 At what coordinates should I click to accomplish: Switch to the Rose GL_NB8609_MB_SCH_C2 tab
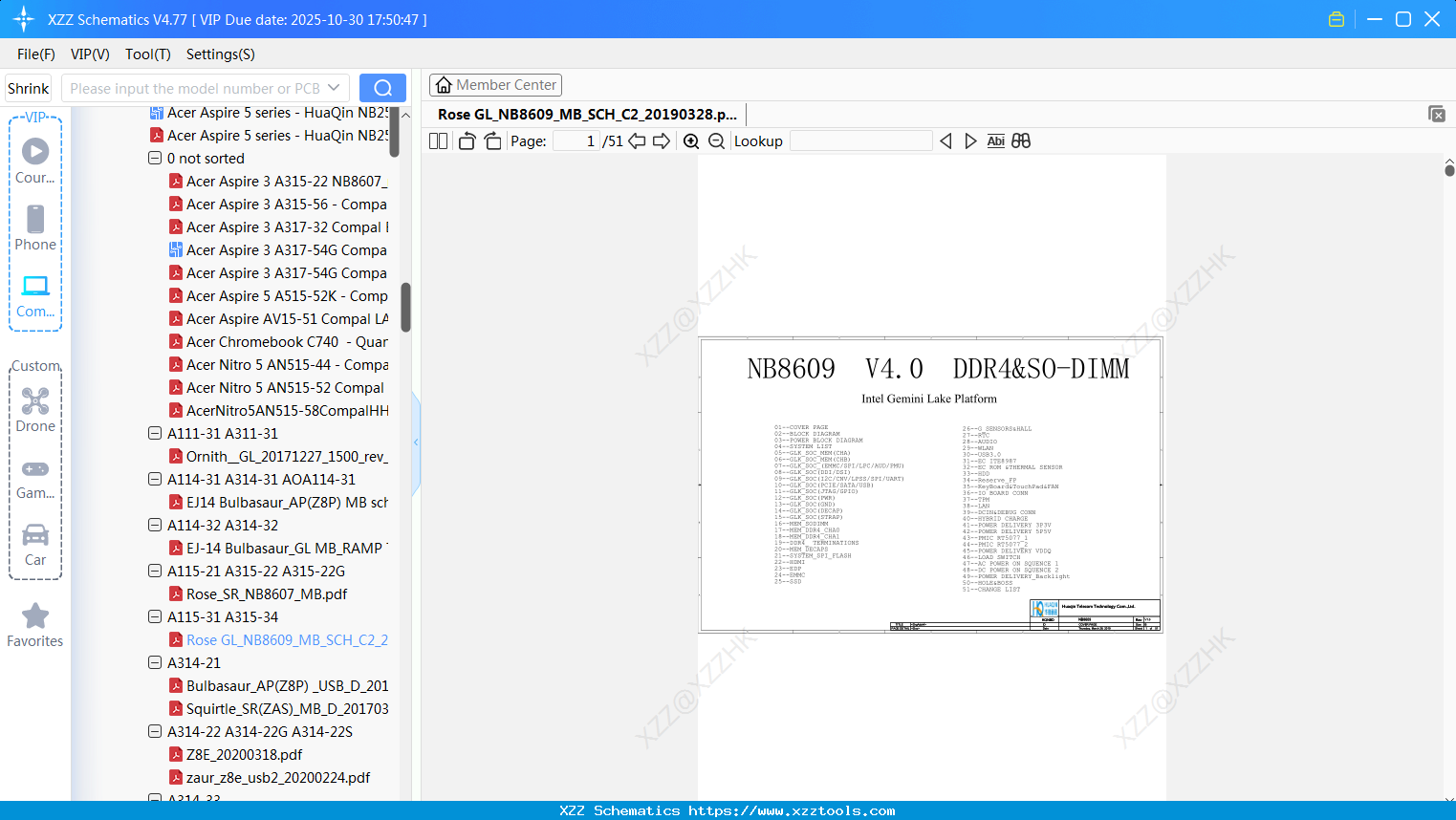click(587, 115)
